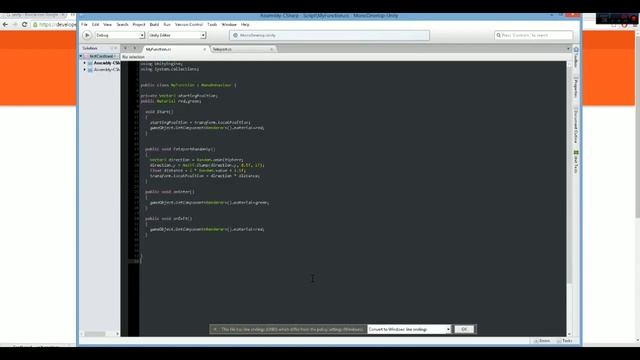Navigate forward with editor tab arrow
Screen dimensions: 640x360
(134, 48)
